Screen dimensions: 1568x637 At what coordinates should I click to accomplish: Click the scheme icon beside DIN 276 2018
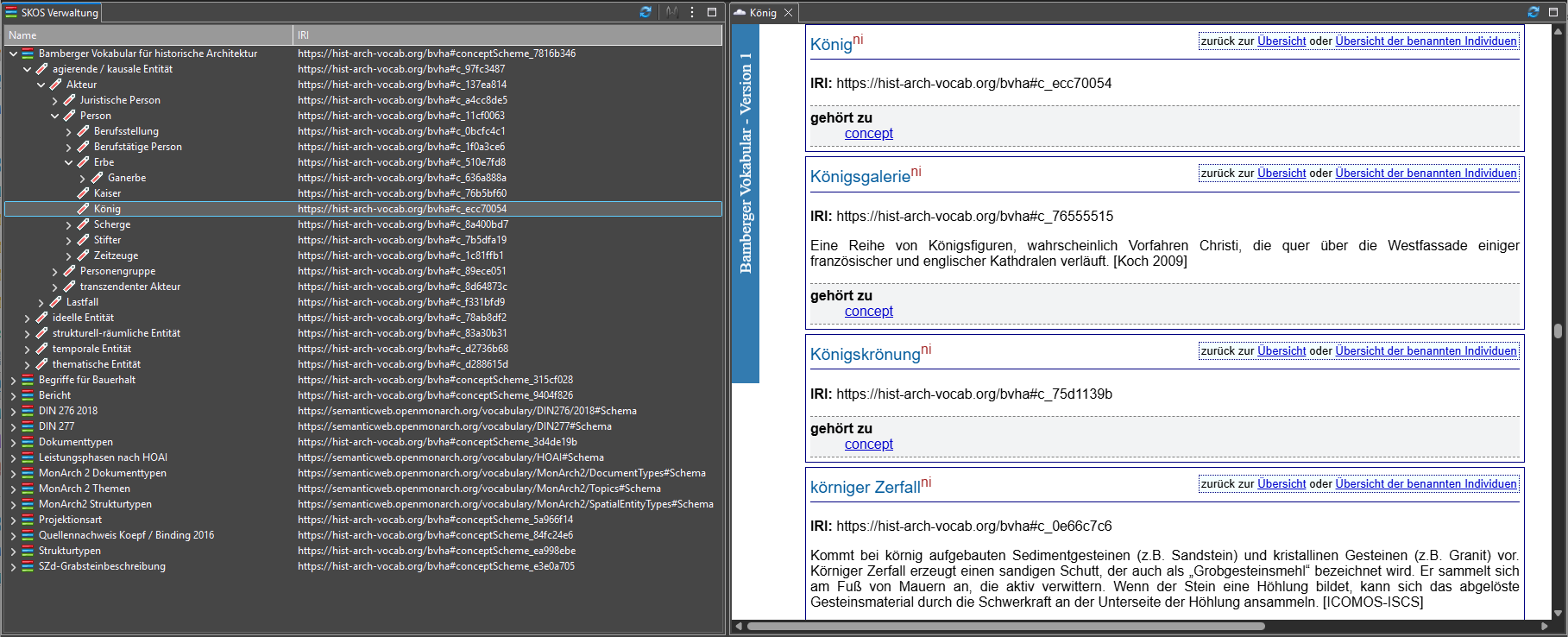(28, 411)
